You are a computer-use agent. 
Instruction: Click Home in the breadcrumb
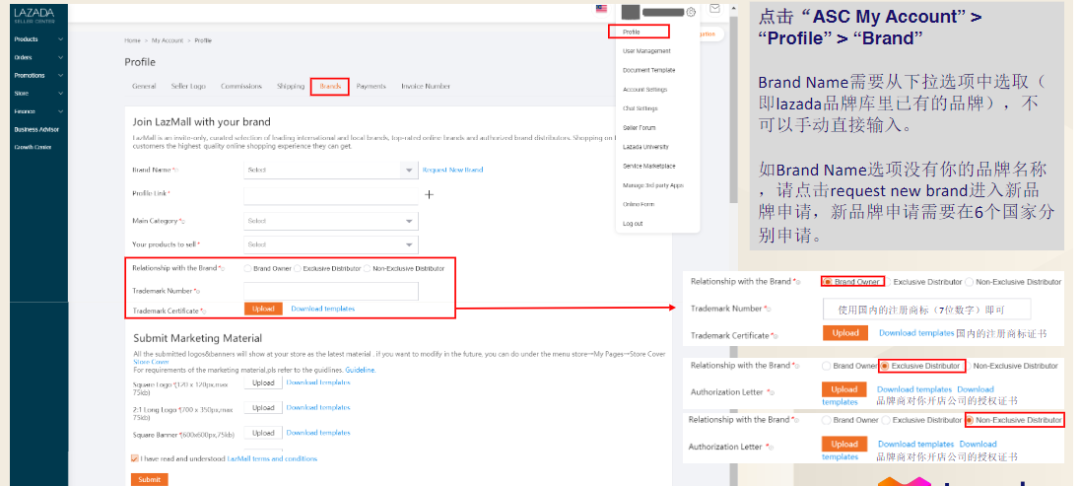132,41
